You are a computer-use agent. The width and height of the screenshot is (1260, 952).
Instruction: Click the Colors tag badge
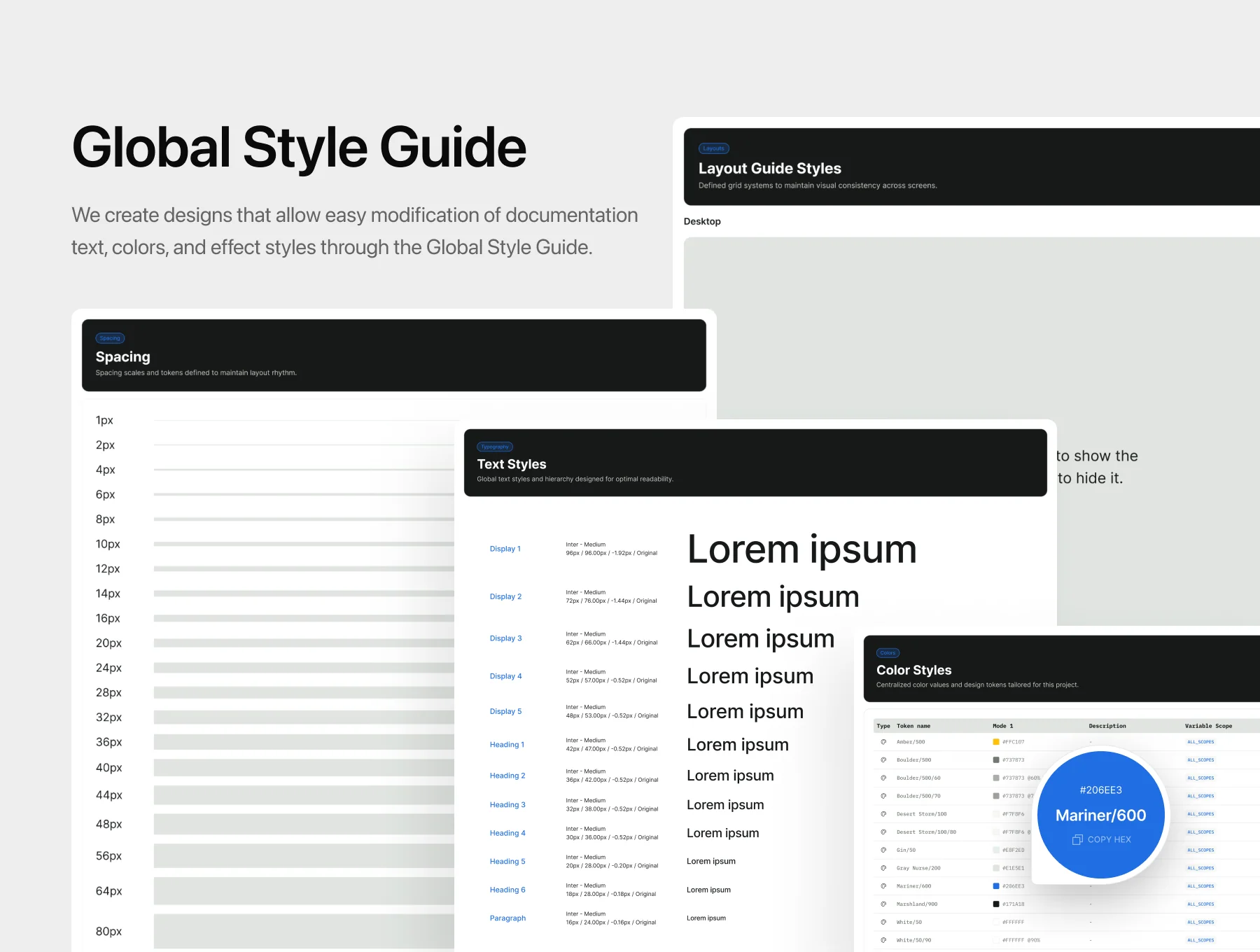click(x=888, y=652)
